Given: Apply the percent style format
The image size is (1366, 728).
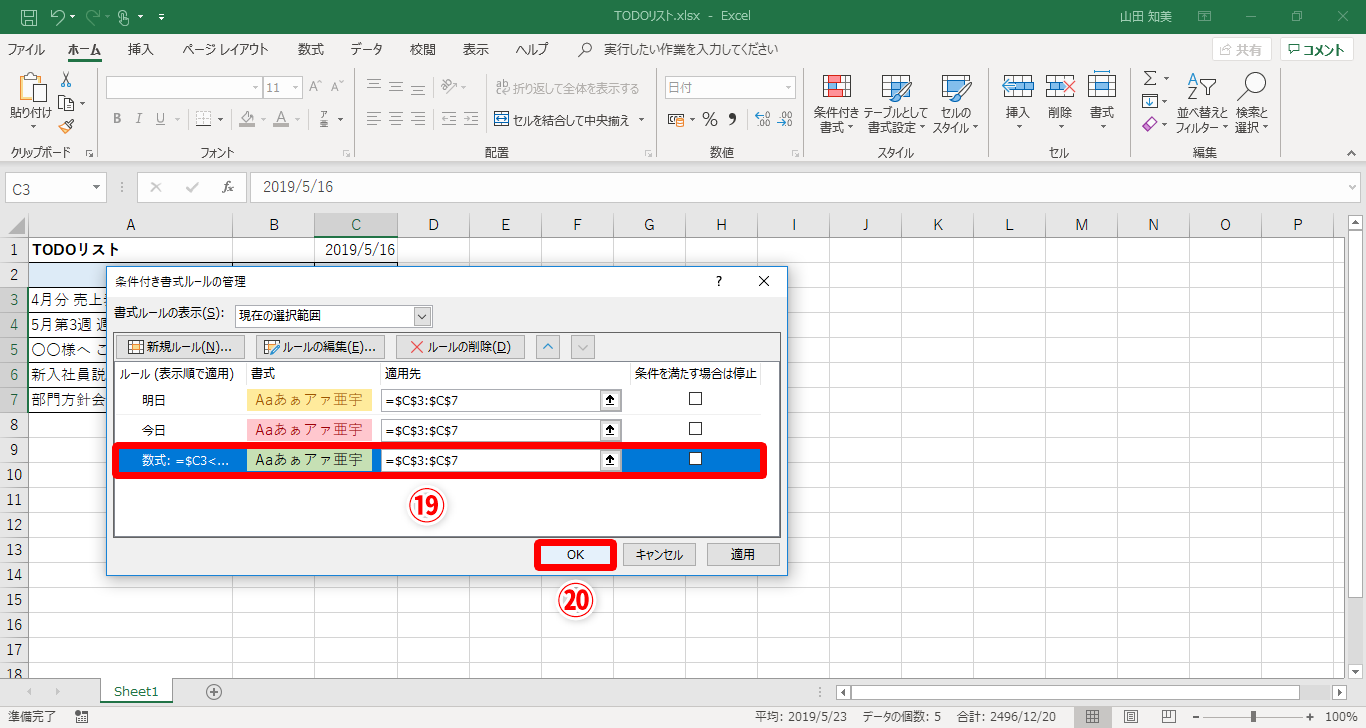Looking at the screenshot, I should [709, 119].
